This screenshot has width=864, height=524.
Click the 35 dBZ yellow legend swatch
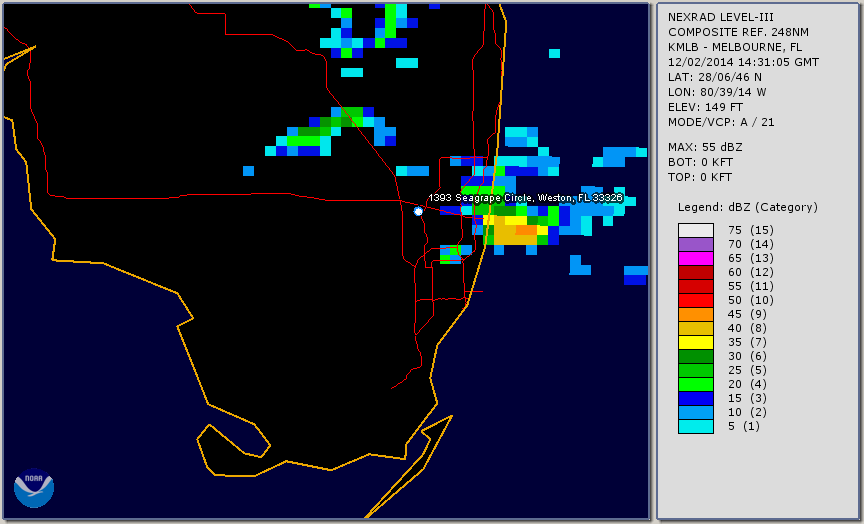point(696,342)
